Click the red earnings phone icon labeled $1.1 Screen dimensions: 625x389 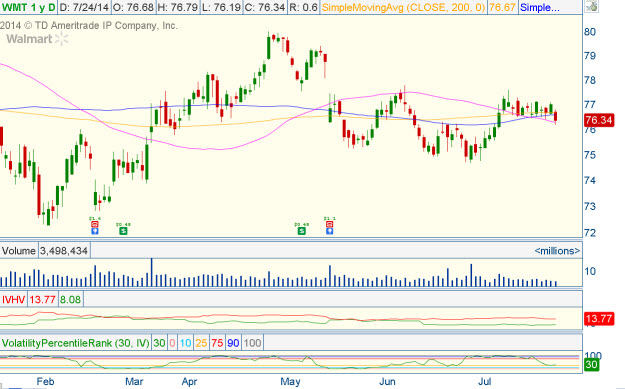(x=329, y=224)
